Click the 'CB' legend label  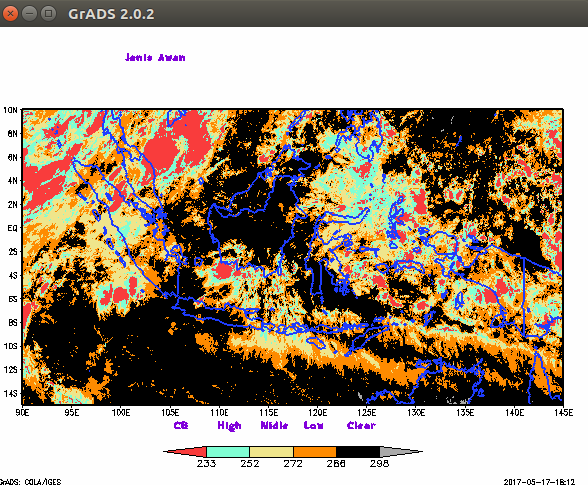click(x=181, y=425)
